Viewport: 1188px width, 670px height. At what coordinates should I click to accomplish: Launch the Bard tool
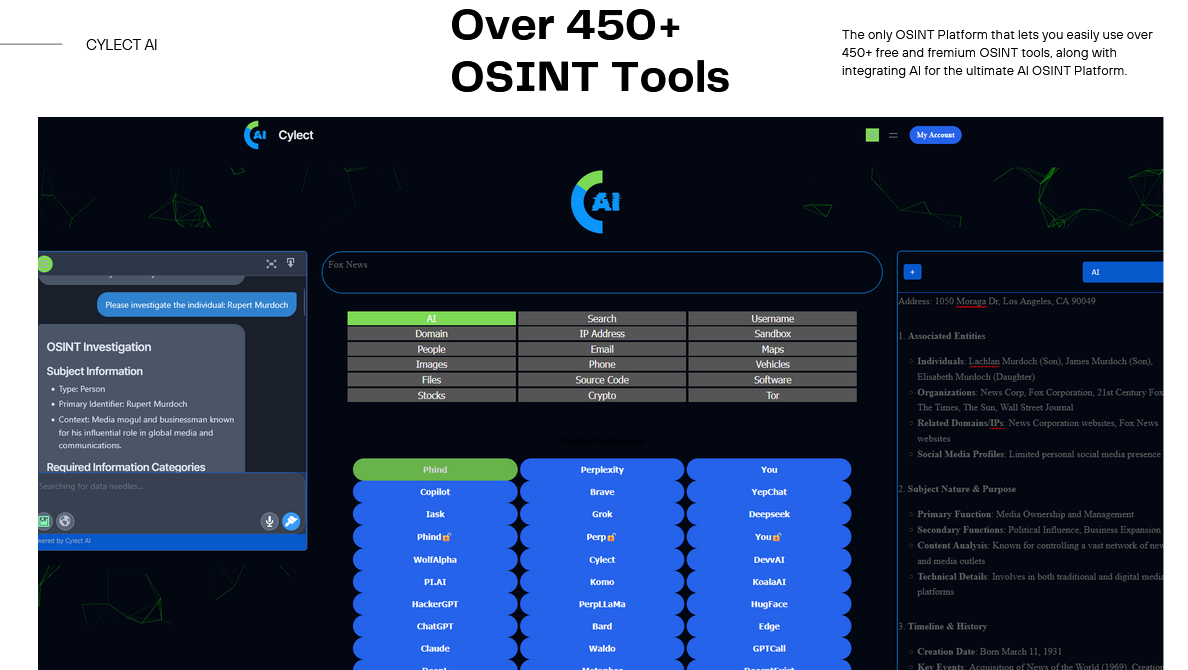coord(602,626)
